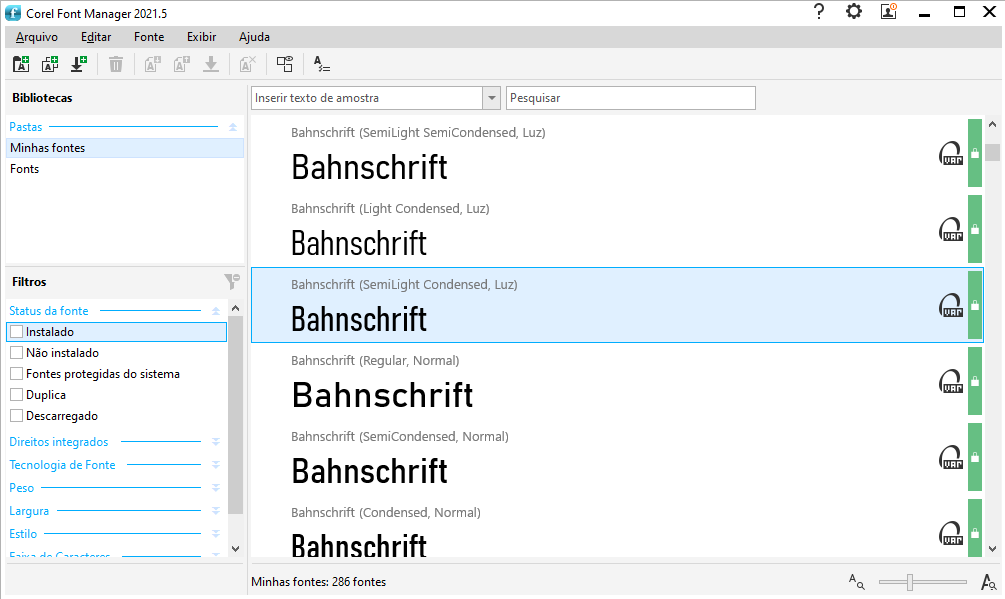Open the Exibir menu
The width and height of the screenshot is (1005, 599).
(201, 37)
